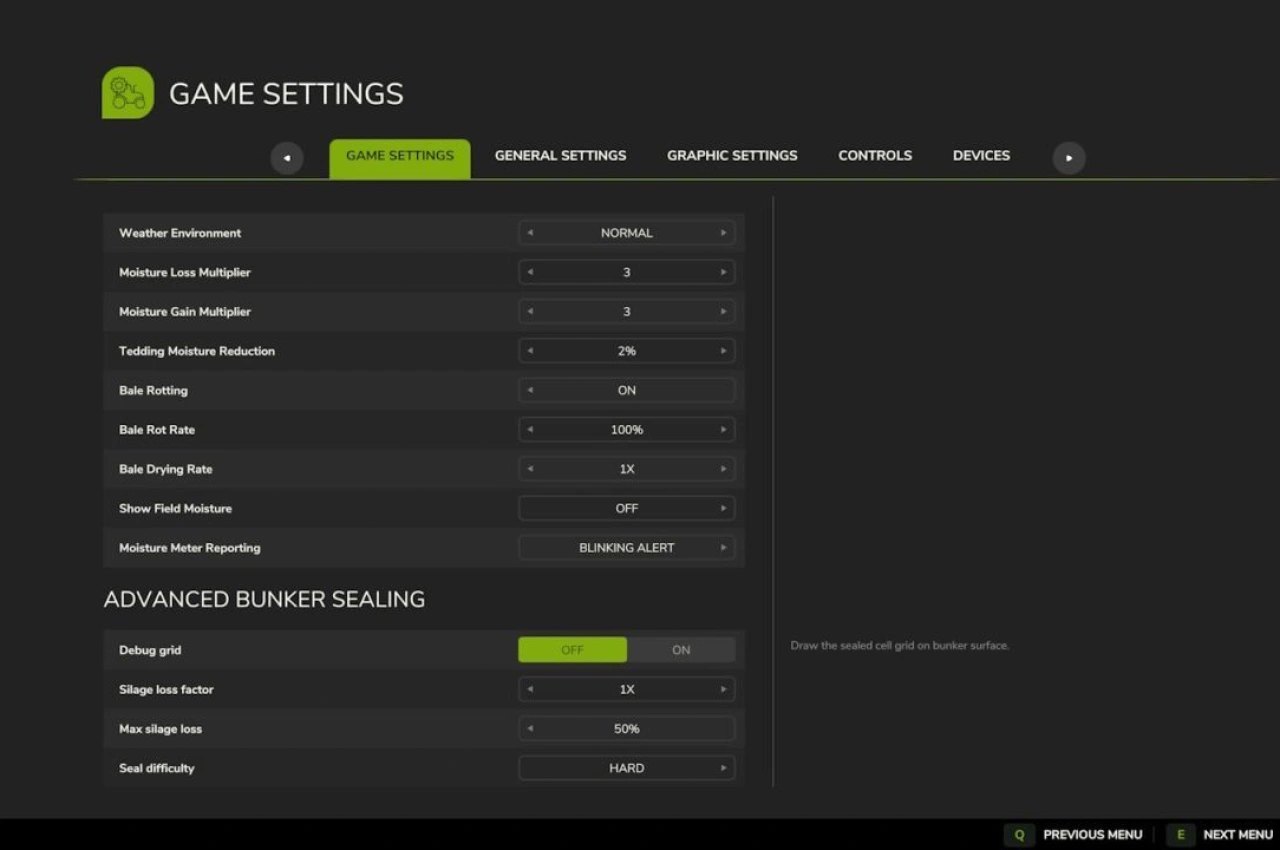The image size is (1280, 850).
Task: Increase Moisture Gain Multiplier with right arrow
Action: pyautogui.click(x=723, y=312)
